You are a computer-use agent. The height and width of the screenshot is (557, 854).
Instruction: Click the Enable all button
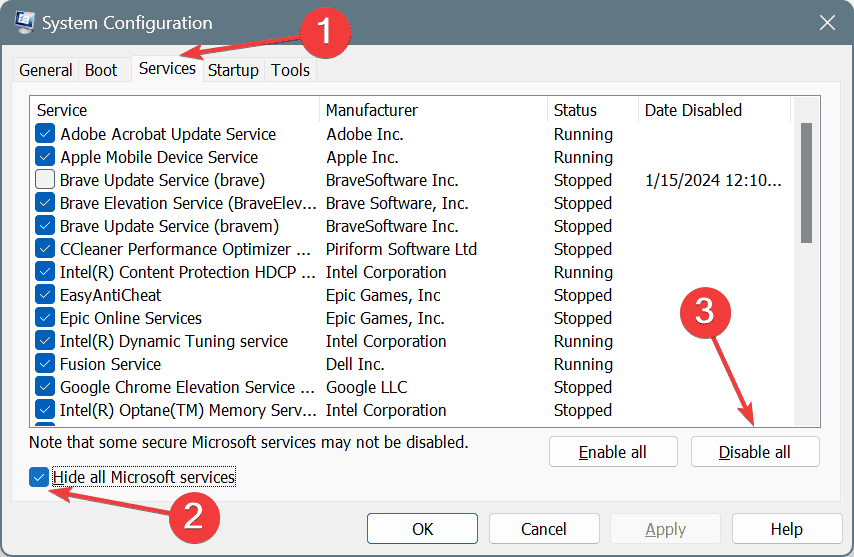pyautogui.click(x=613, y=452)
